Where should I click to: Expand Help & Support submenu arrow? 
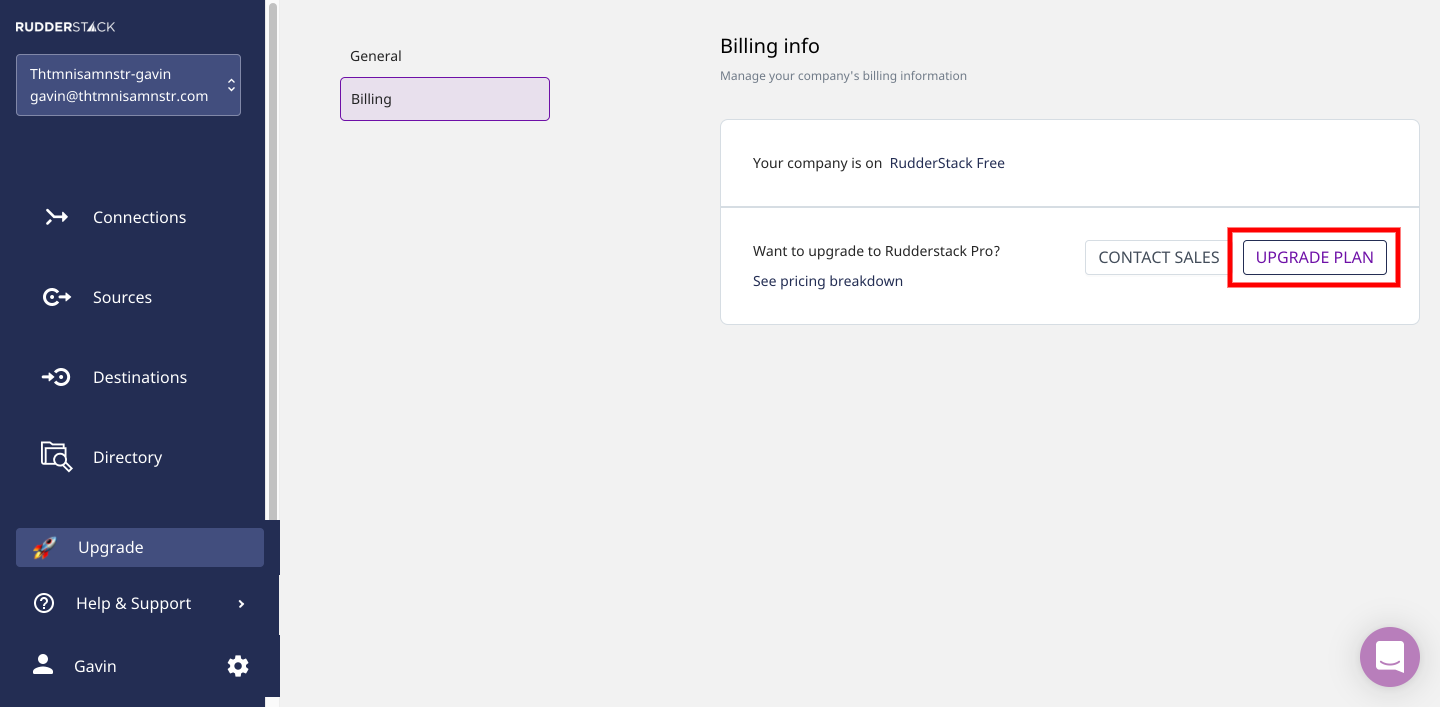click(241, 603)
